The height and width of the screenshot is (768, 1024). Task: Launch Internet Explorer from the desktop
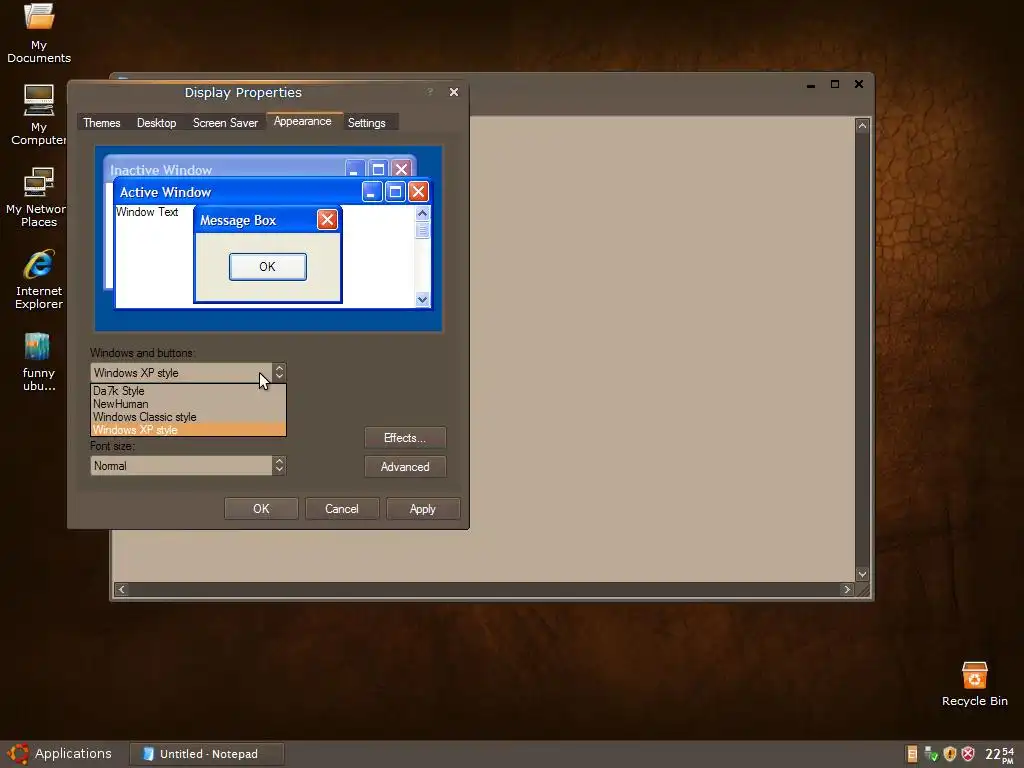pos(39,279)
